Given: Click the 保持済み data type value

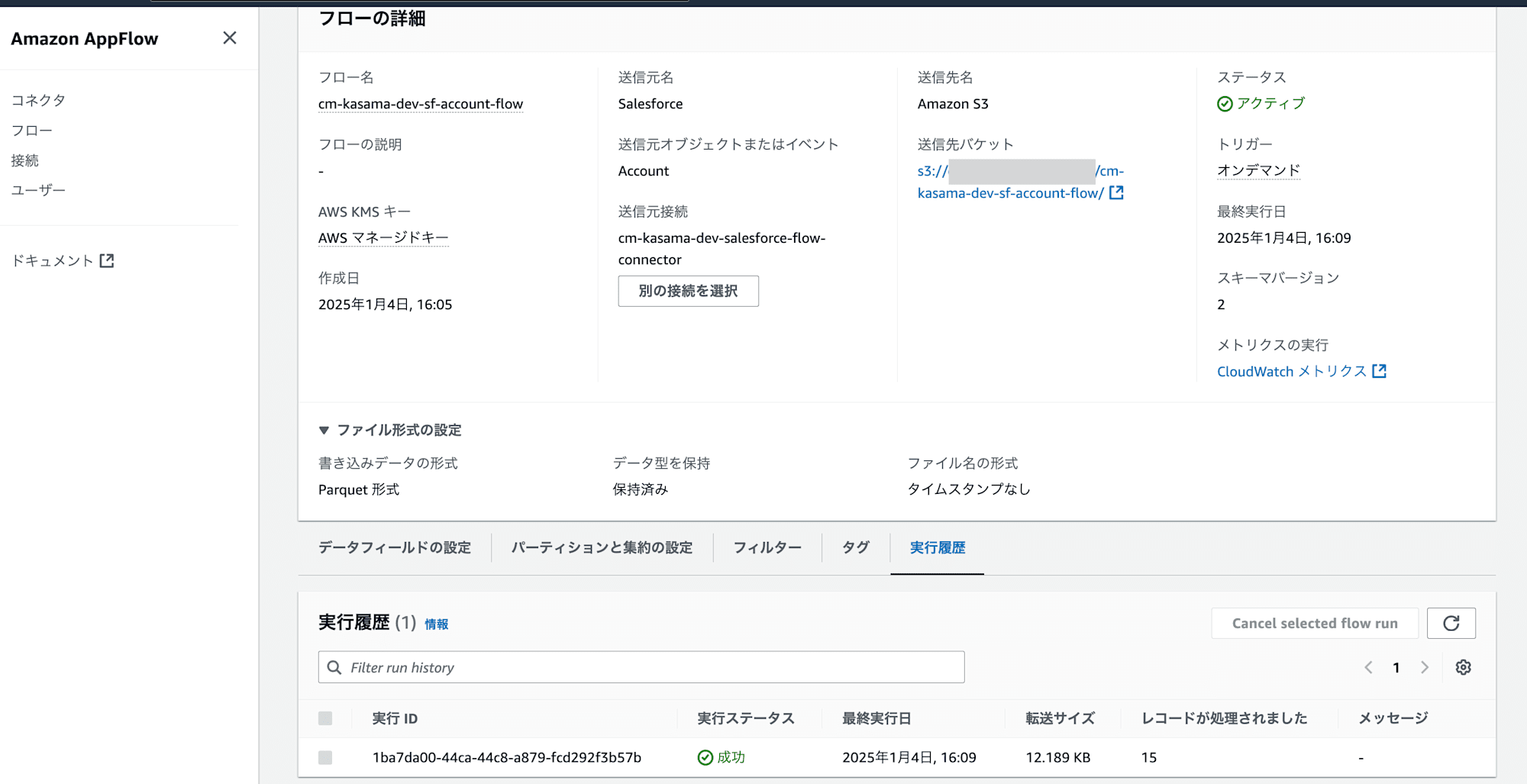Looking at the screenshot, I should (x=641, y=489).
